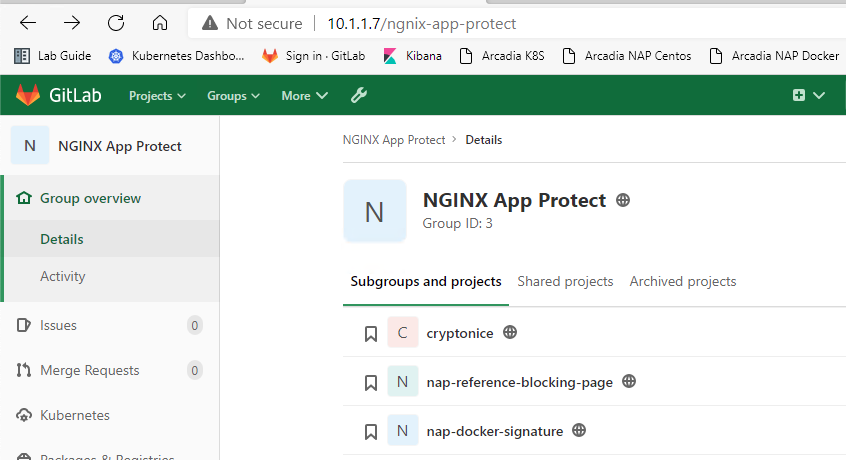Open the Sign in GitLab bookmark
The width and height of the screenshot is (846, 460).
click(313, 56)
